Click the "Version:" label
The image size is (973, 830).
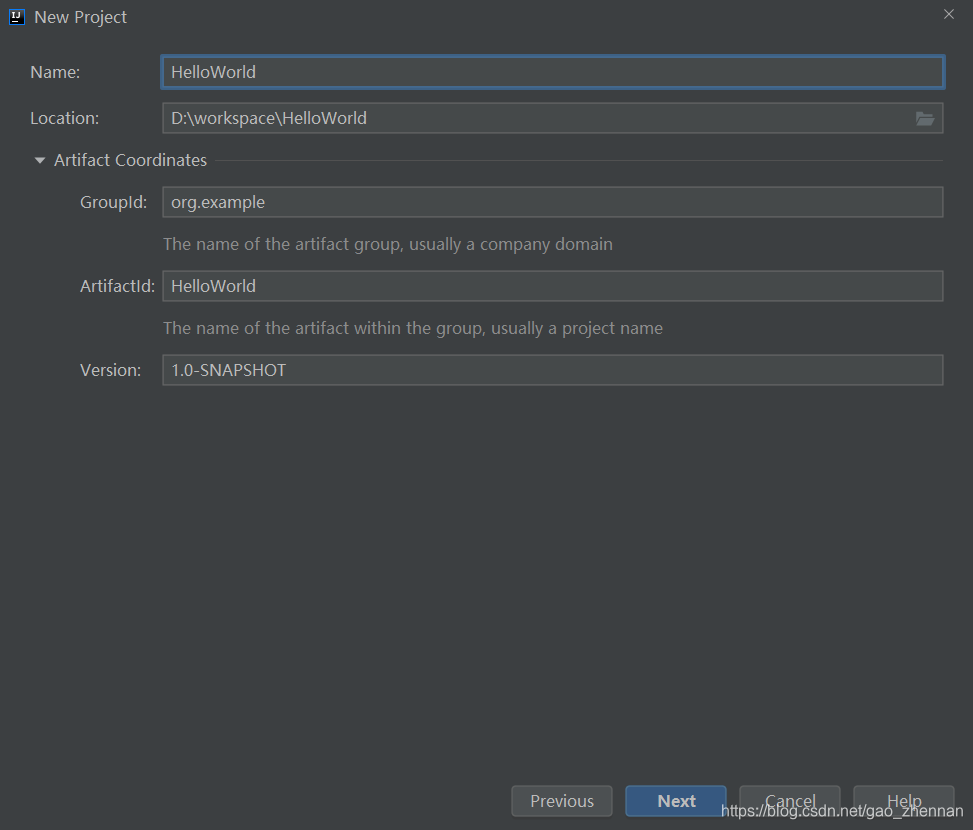[x=110, y=370]
